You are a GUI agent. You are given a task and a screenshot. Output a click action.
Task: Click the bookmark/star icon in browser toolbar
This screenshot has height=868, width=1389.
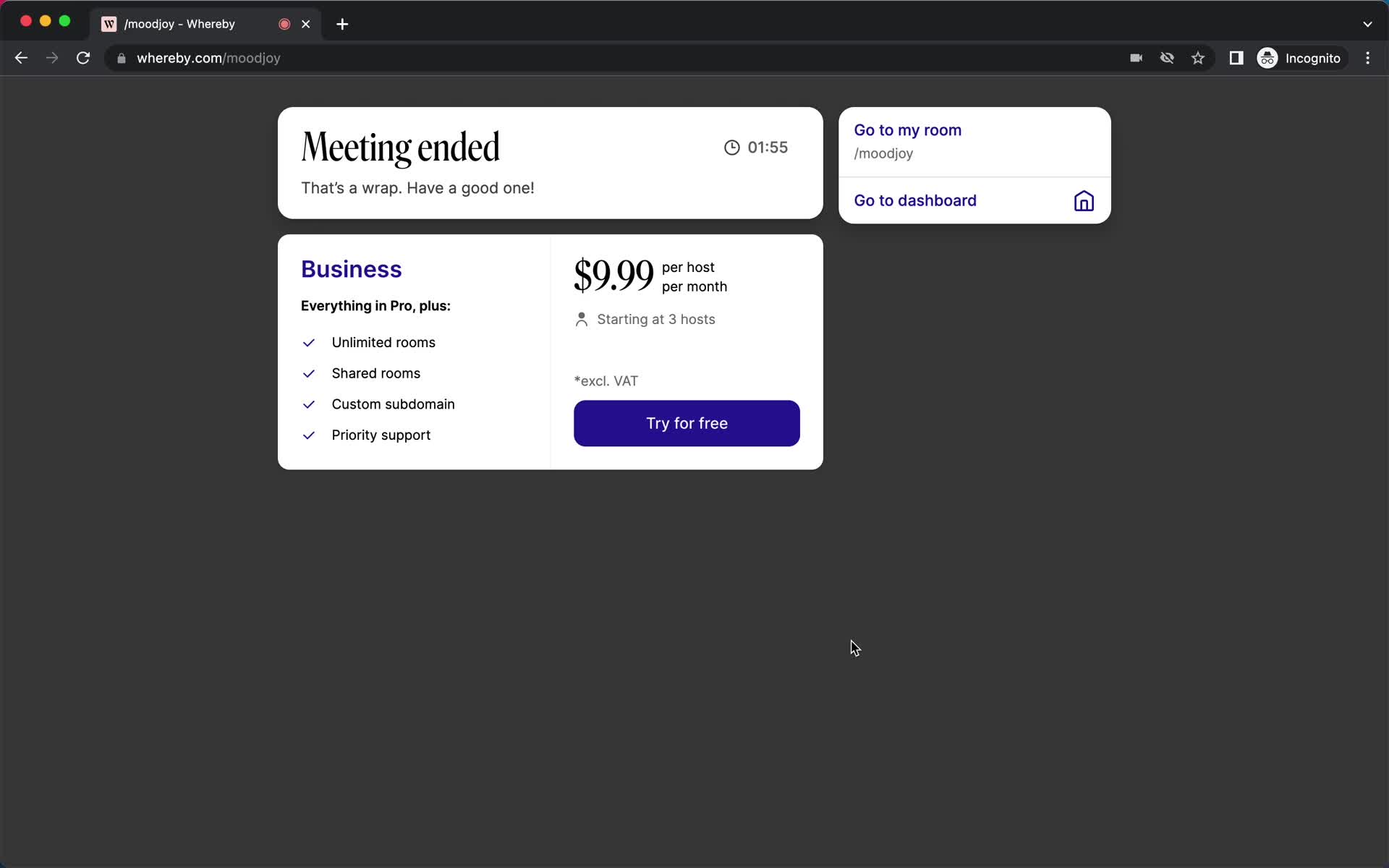(1197, 58)
